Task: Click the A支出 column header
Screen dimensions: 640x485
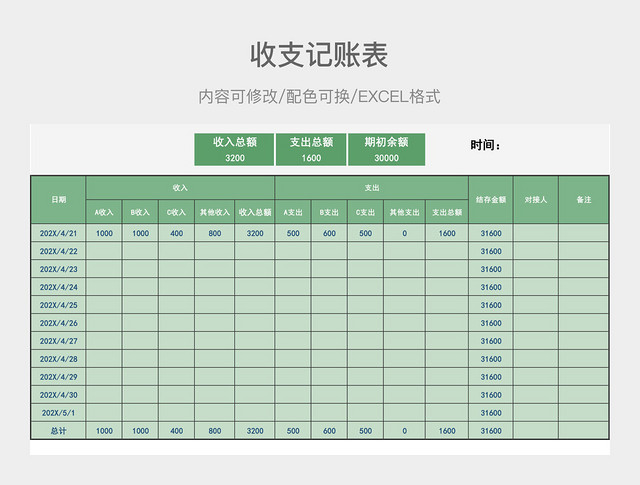Action: (293, 212)
